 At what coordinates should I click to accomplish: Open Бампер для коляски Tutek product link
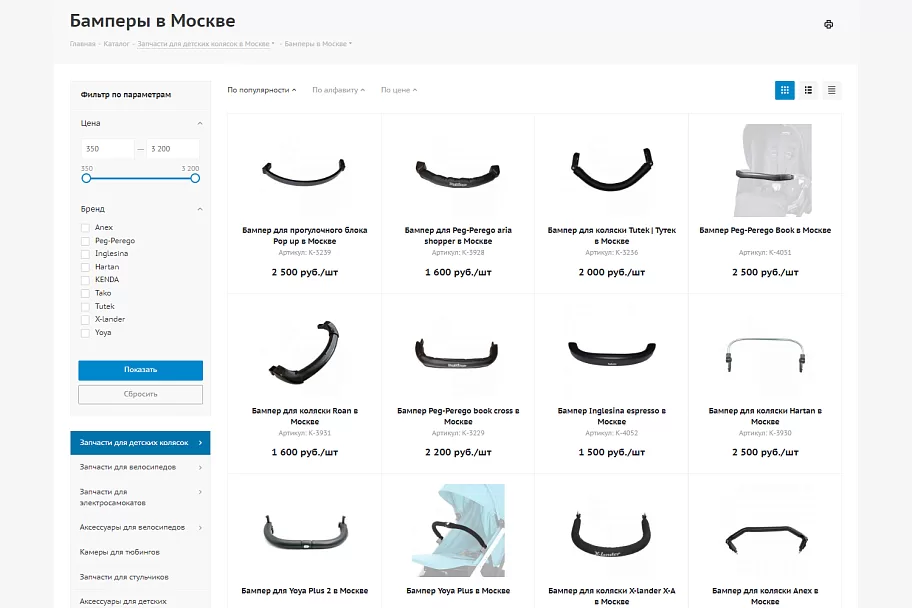pos(612,236)
